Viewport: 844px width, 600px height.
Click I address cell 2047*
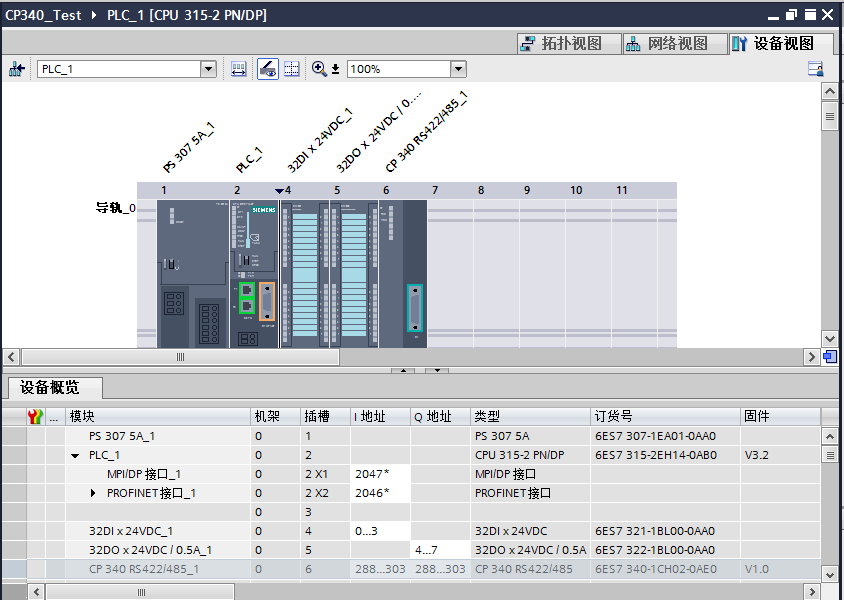pos(380,474)
